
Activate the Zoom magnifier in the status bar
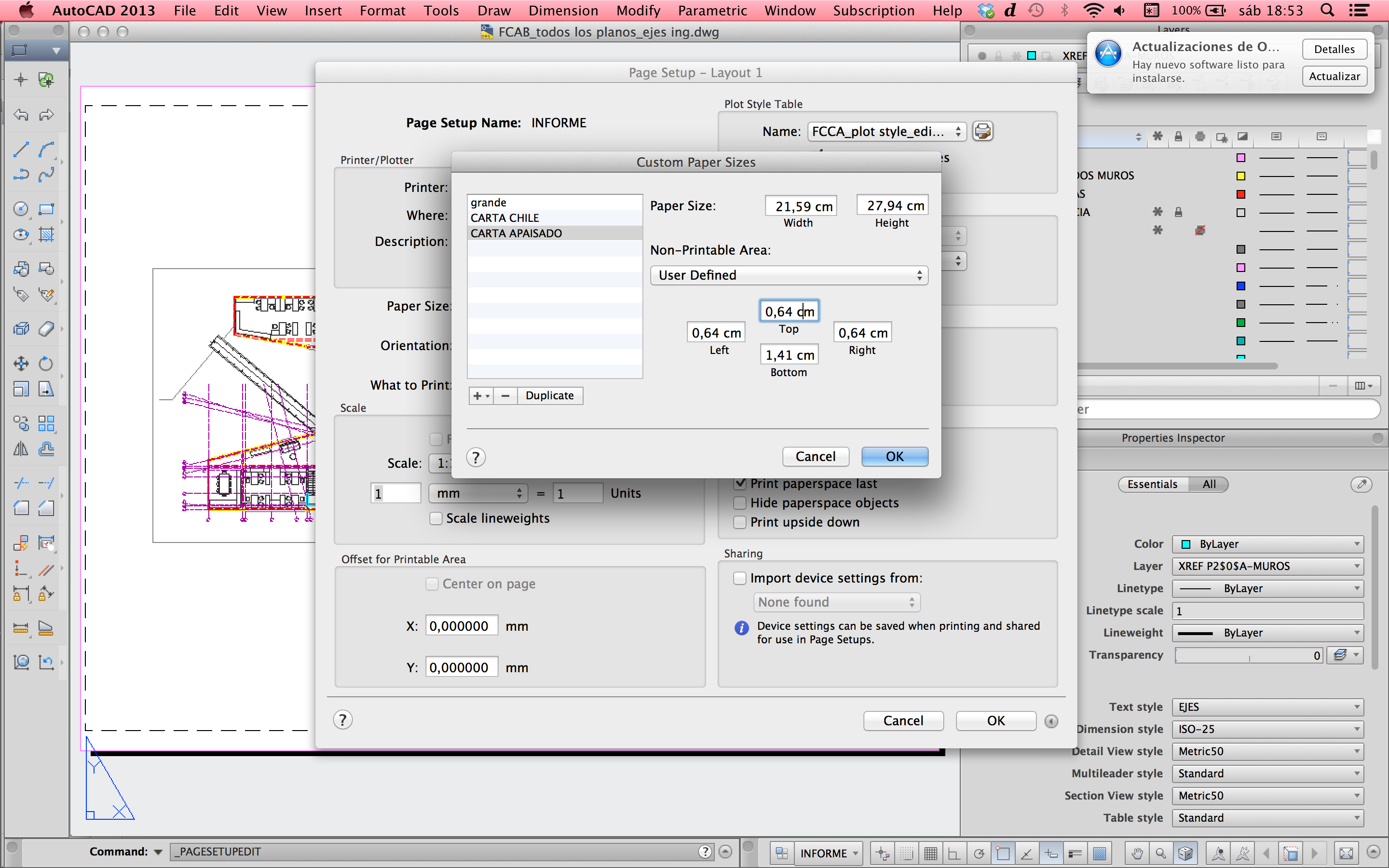[x=1160, y=853]
